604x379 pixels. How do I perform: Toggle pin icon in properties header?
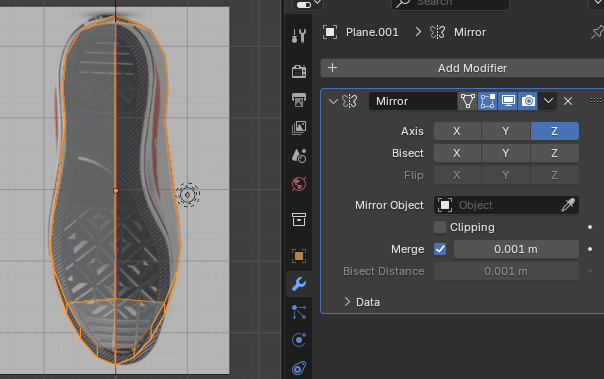click(597, 32)
